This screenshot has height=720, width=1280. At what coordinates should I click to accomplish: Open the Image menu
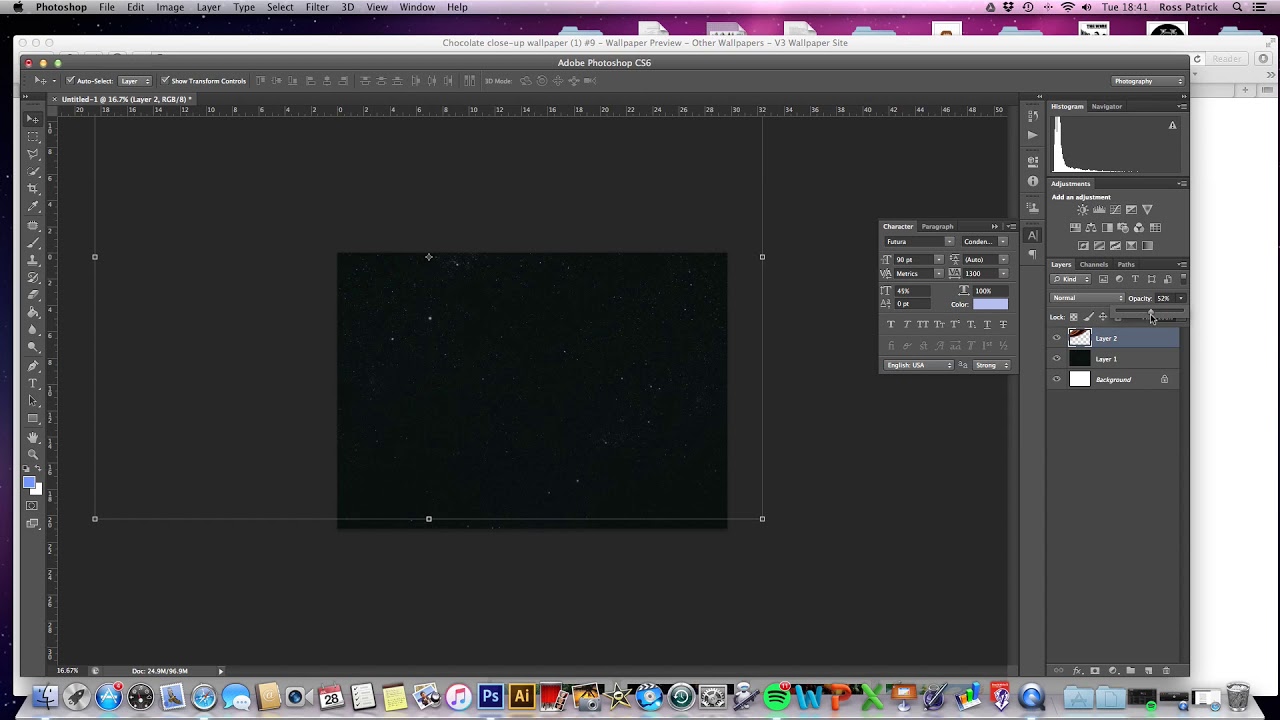point(170,7)
